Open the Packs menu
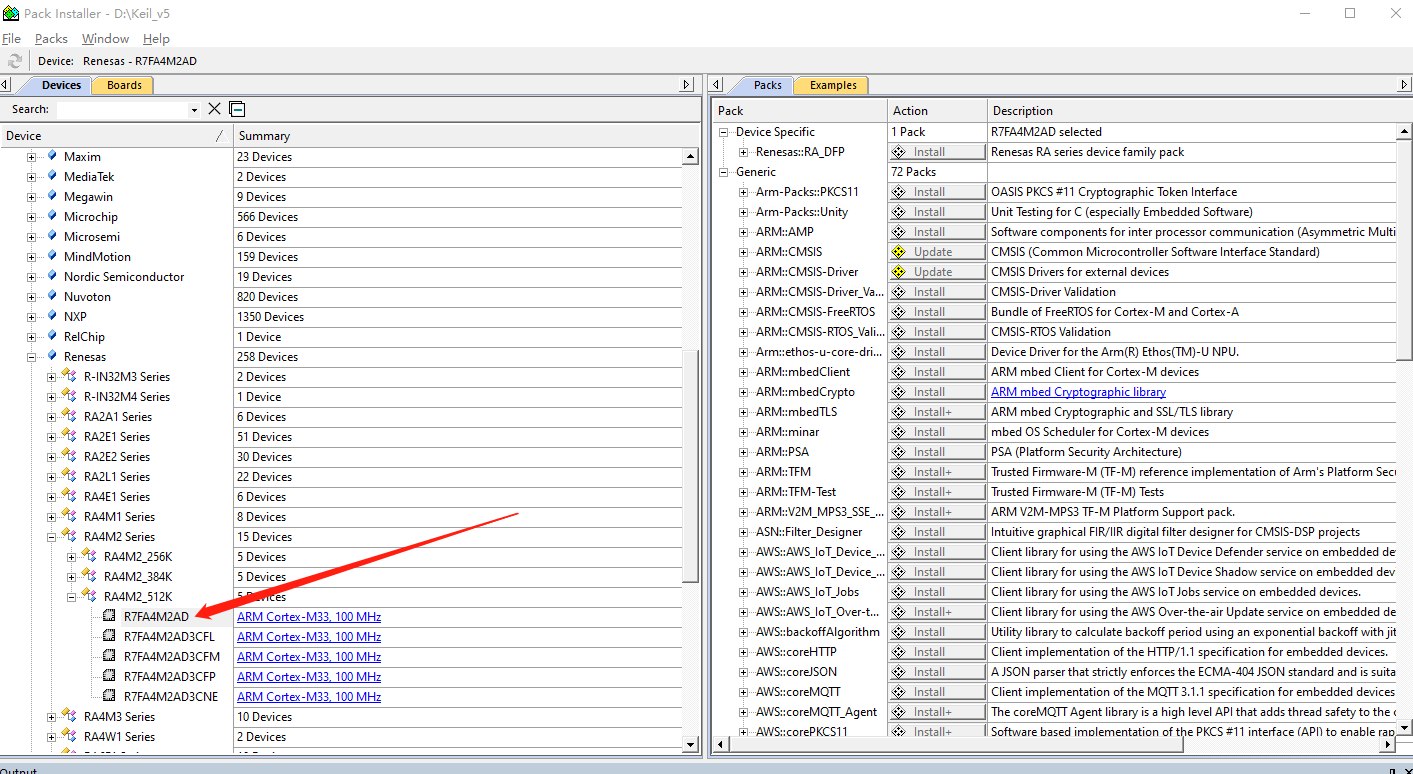The width and height of the screenshot is (1413, 774). [51, 38]
